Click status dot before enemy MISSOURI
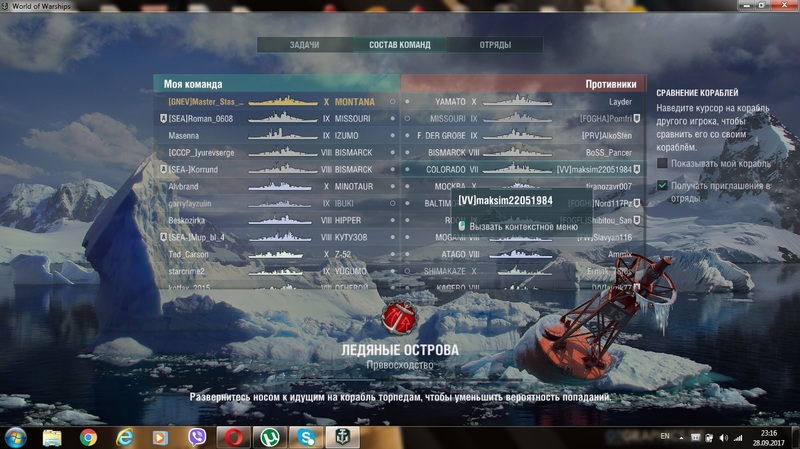This screenshot has width=800, height=449. tap(407, 118)
